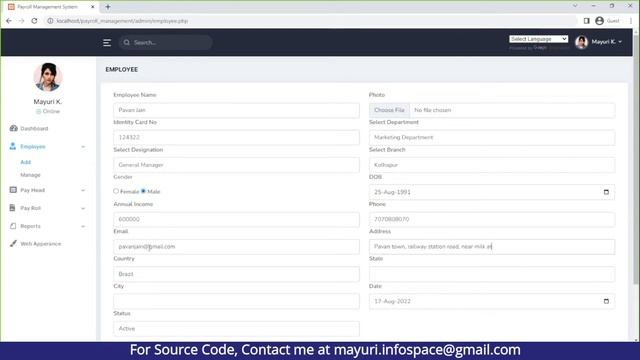
Task: Expand the Pay Roll submenu arrow
Action: click(83, 209)
